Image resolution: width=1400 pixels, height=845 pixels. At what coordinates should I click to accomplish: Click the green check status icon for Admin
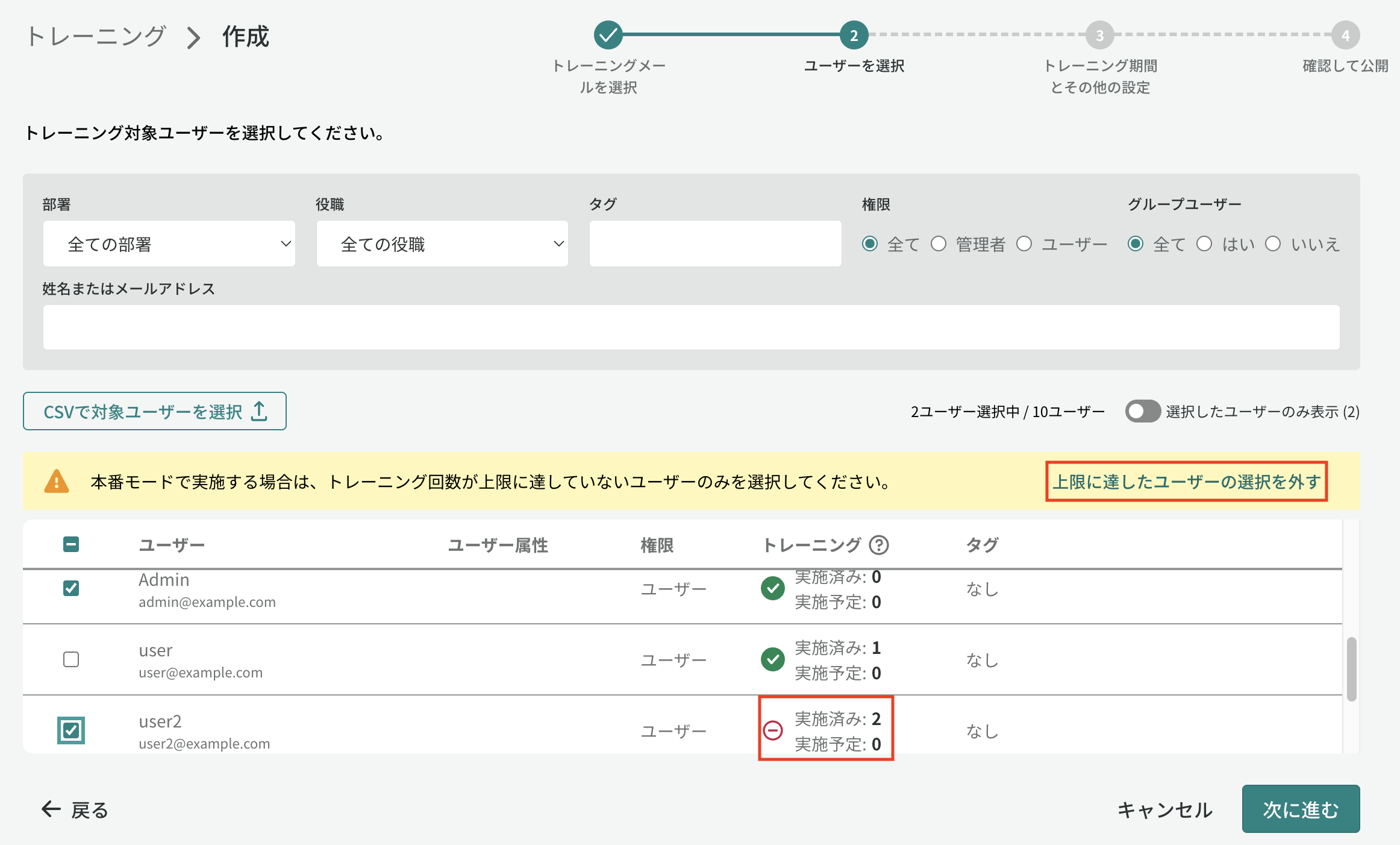click(773, 588)
